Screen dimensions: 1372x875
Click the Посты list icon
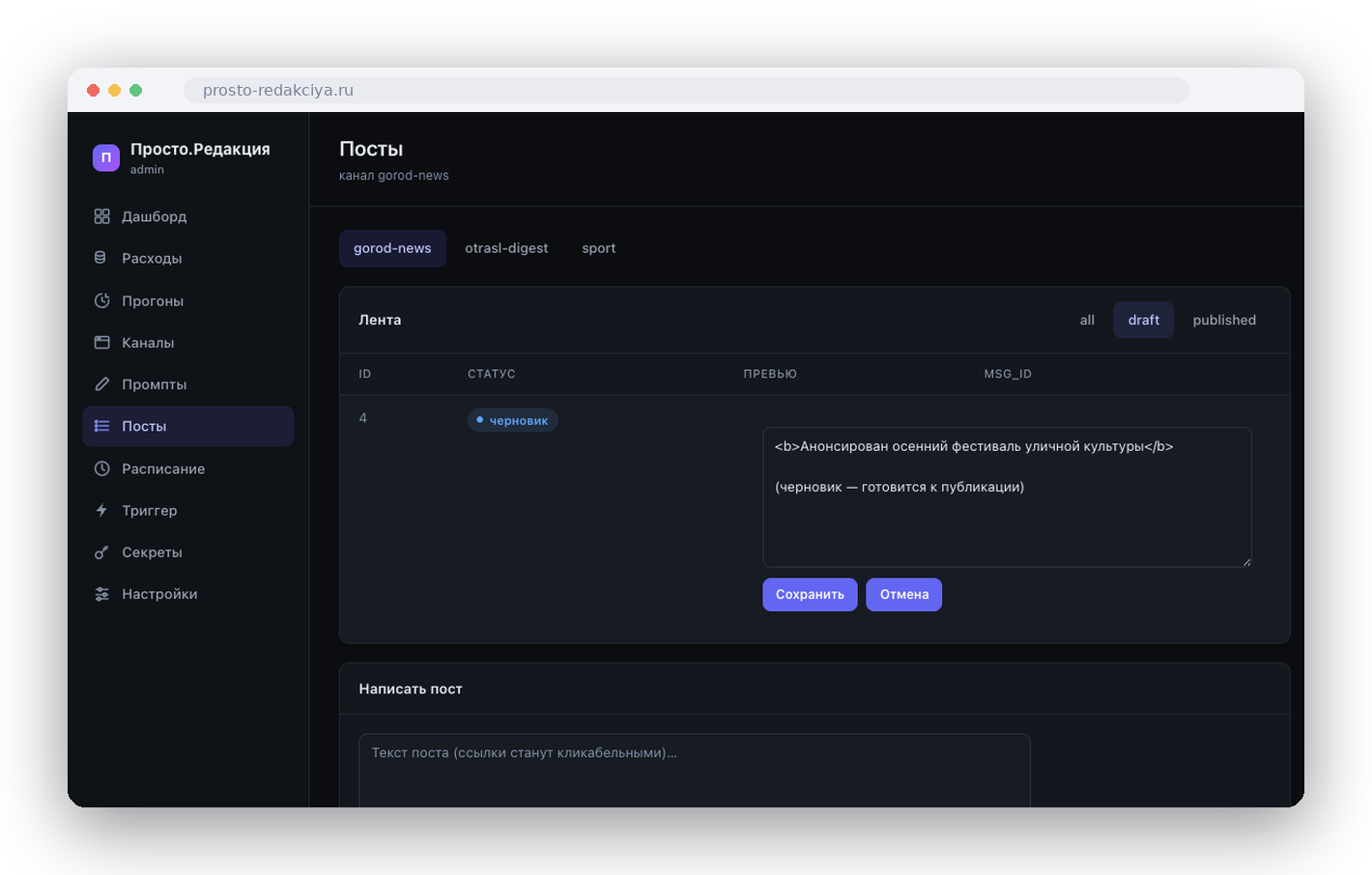pyautogui.click(x=101, y=426)
